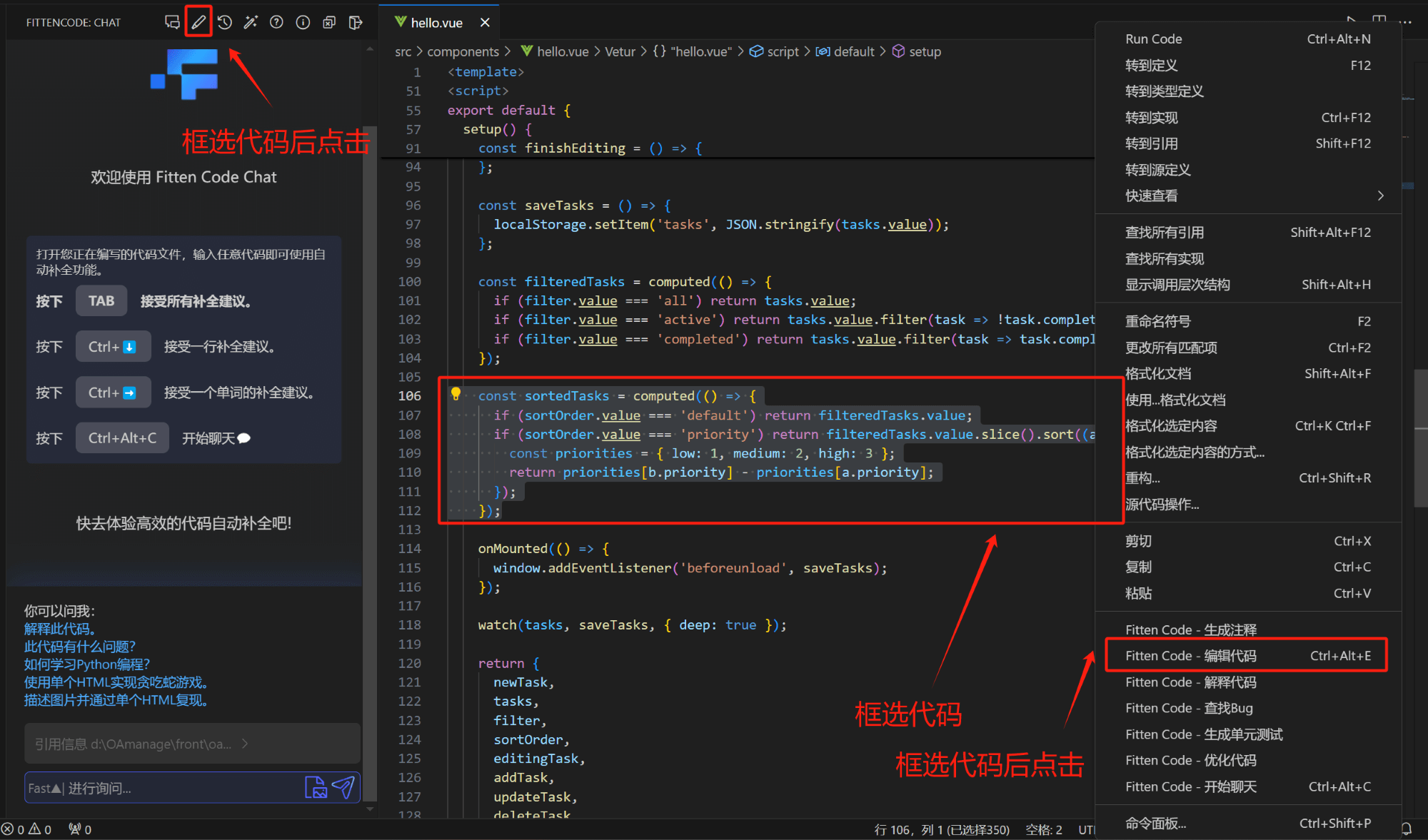Open the pencil edit-code icon
The image size is (1428, 840).
point(198,22)
